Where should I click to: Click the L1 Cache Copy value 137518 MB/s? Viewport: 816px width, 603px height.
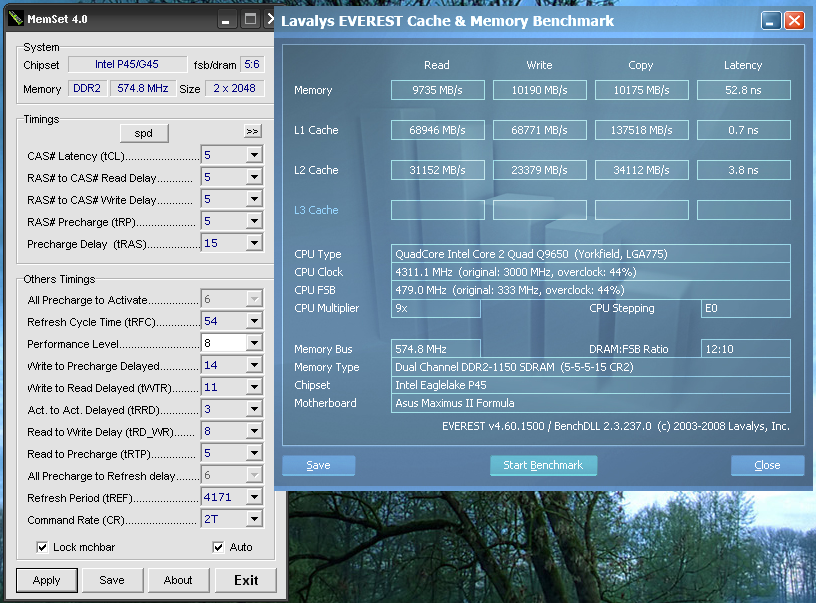[x=642, y=130]
